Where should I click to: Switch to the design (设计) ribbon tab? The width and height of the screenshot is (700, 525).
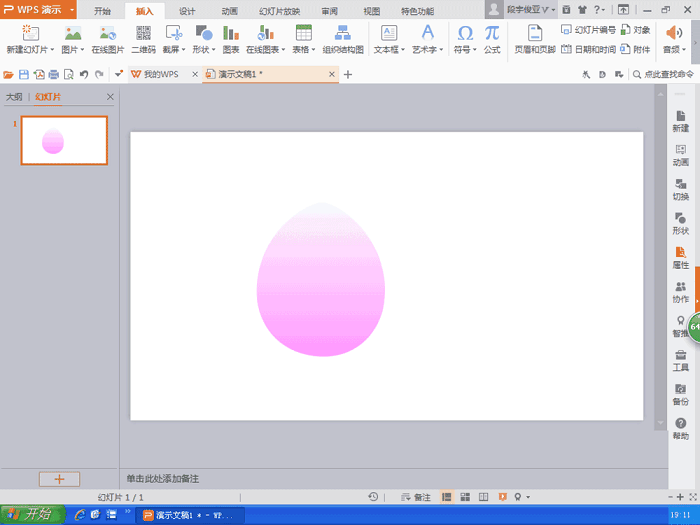[187, 11]
